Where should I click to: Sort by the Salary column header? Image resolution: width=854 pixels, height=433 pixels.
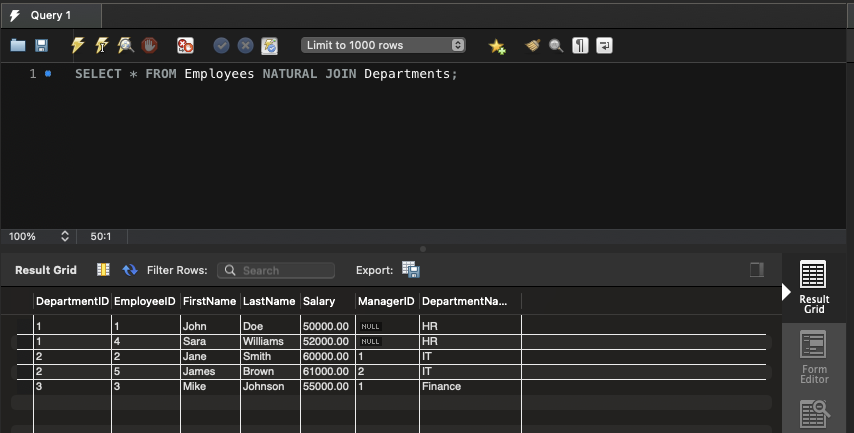point(320,301)
